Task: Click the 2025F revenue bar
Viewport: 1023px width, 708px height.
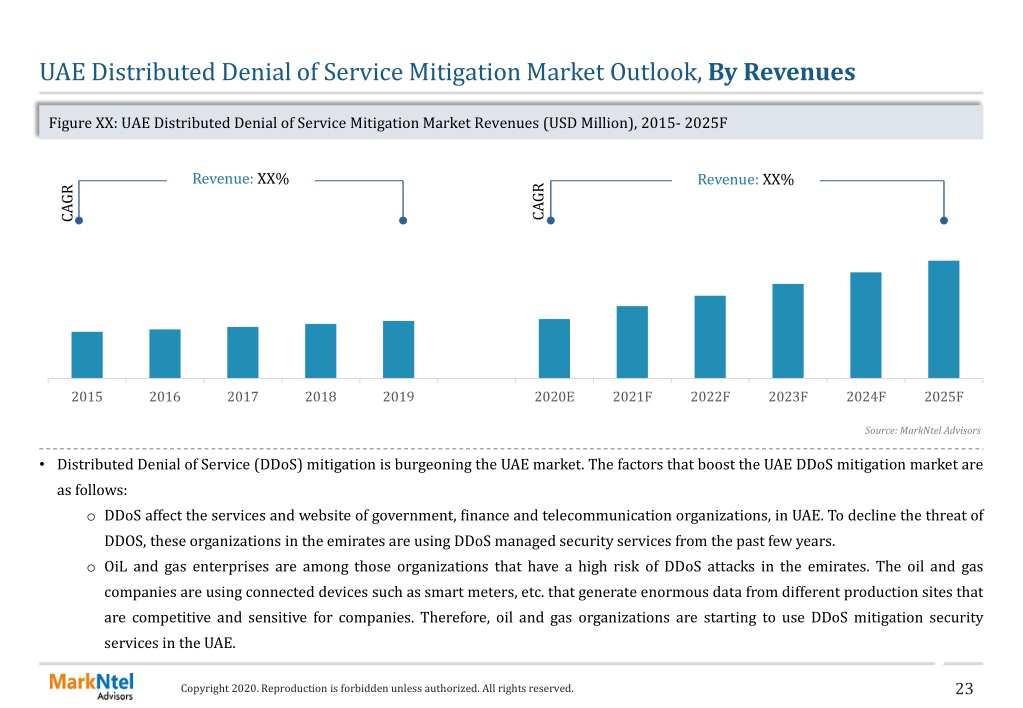Action: pos(944,320)
